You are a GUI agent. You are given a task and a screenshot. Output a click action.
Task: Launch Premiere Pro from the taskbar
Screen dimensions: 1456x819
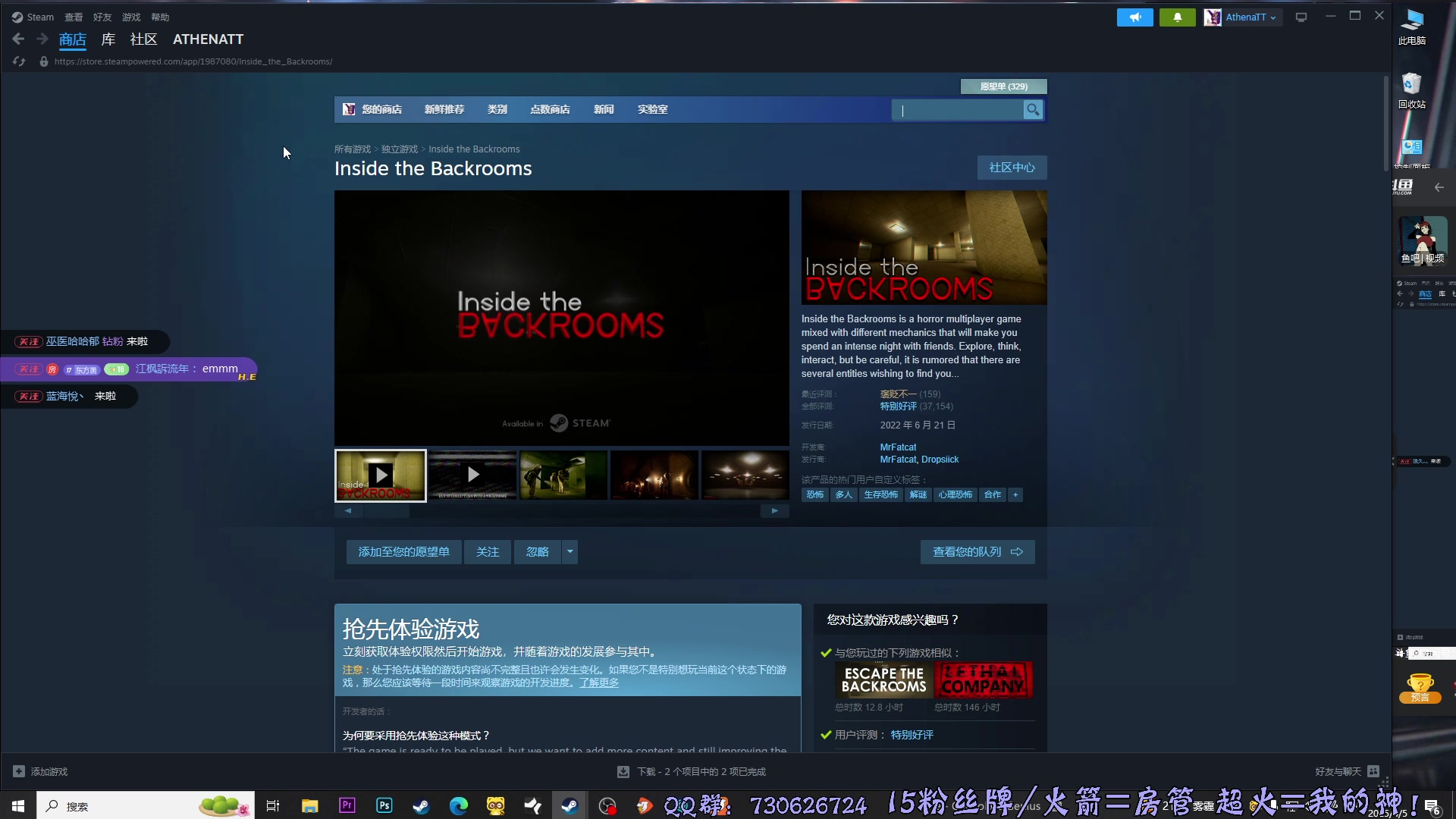point(347,805)
